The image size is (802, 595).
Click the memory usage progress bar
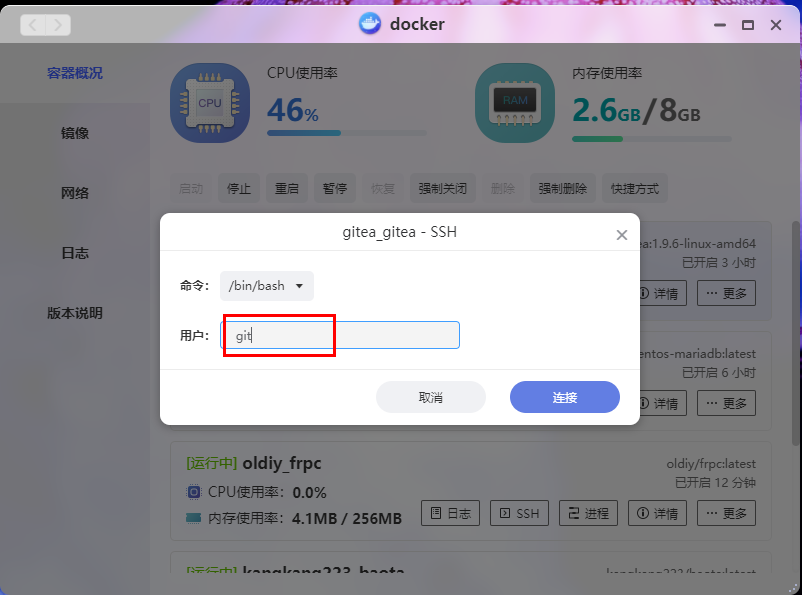point(652,139)
